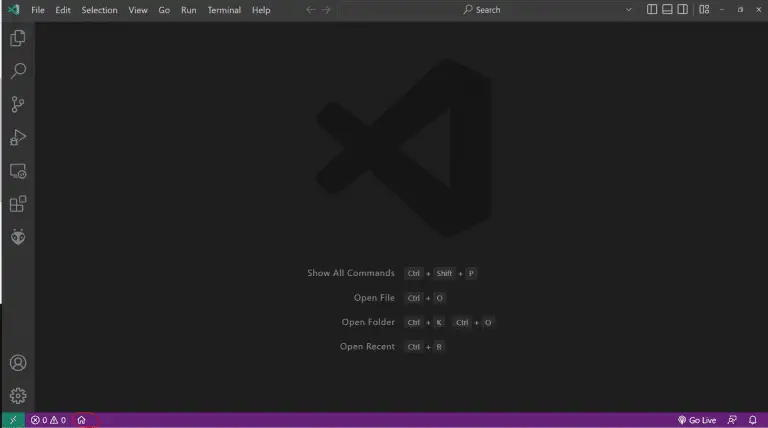The height and width of the screenshot is (428, 768).
Task: Open the Search view in activity bar
Action: point(17,72)
